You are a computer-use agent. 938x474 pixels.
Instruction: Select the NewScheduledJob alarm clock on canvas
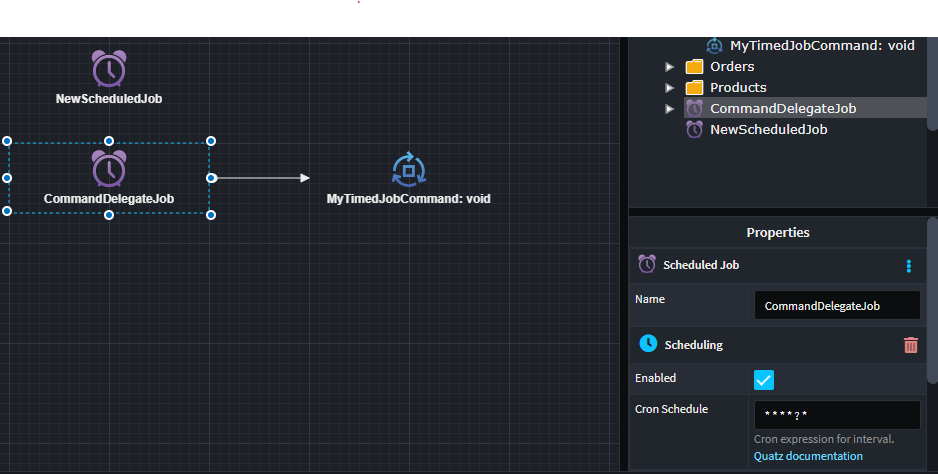109,68
